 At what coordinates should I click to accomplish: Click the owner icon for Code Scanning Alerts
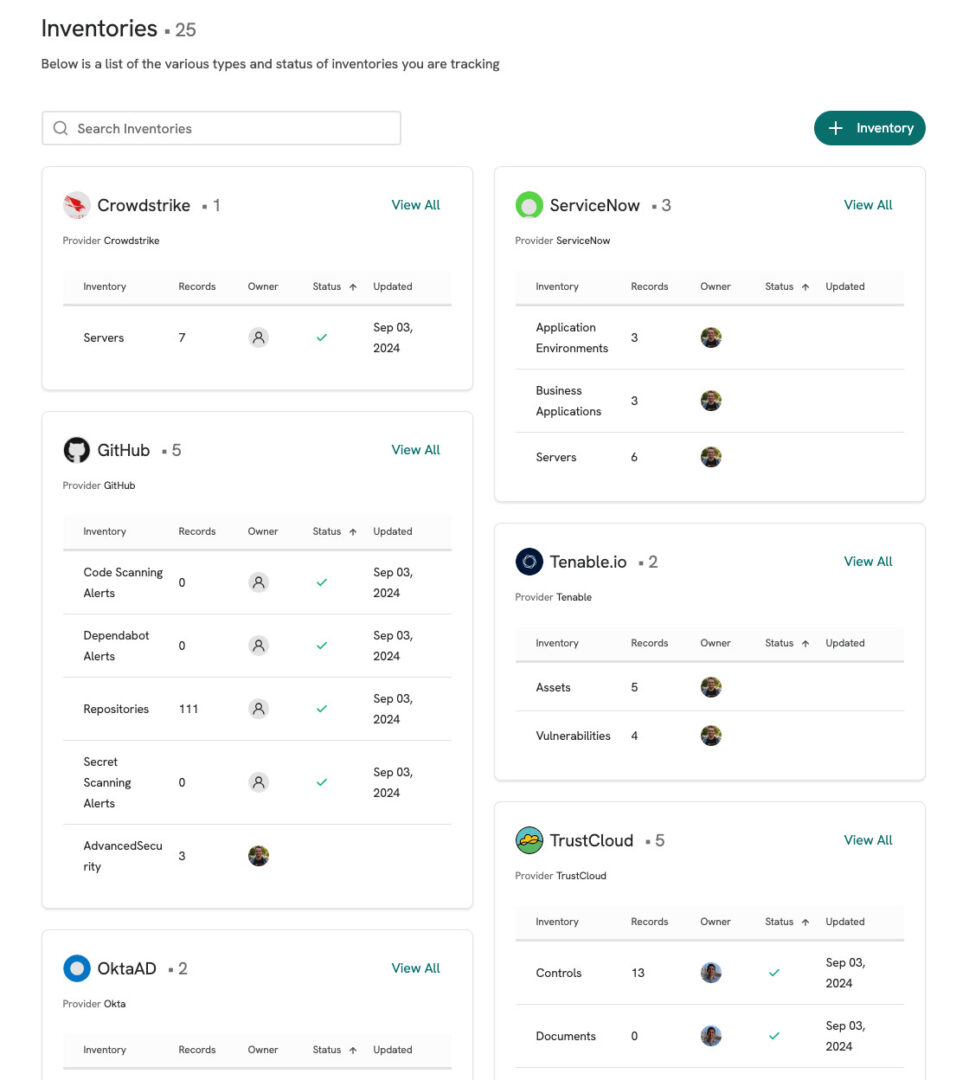(258, 583)
